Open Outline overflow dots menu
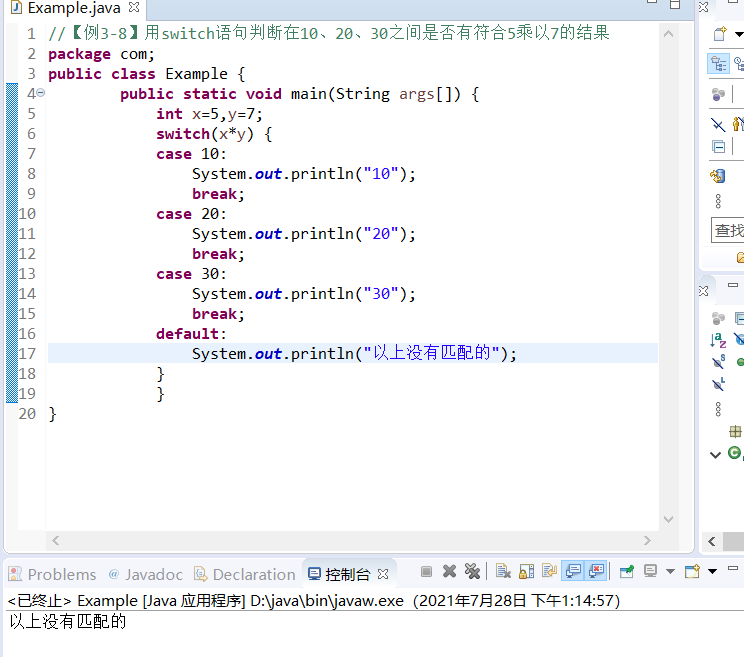The image size is (744, 657). [718, 409]
